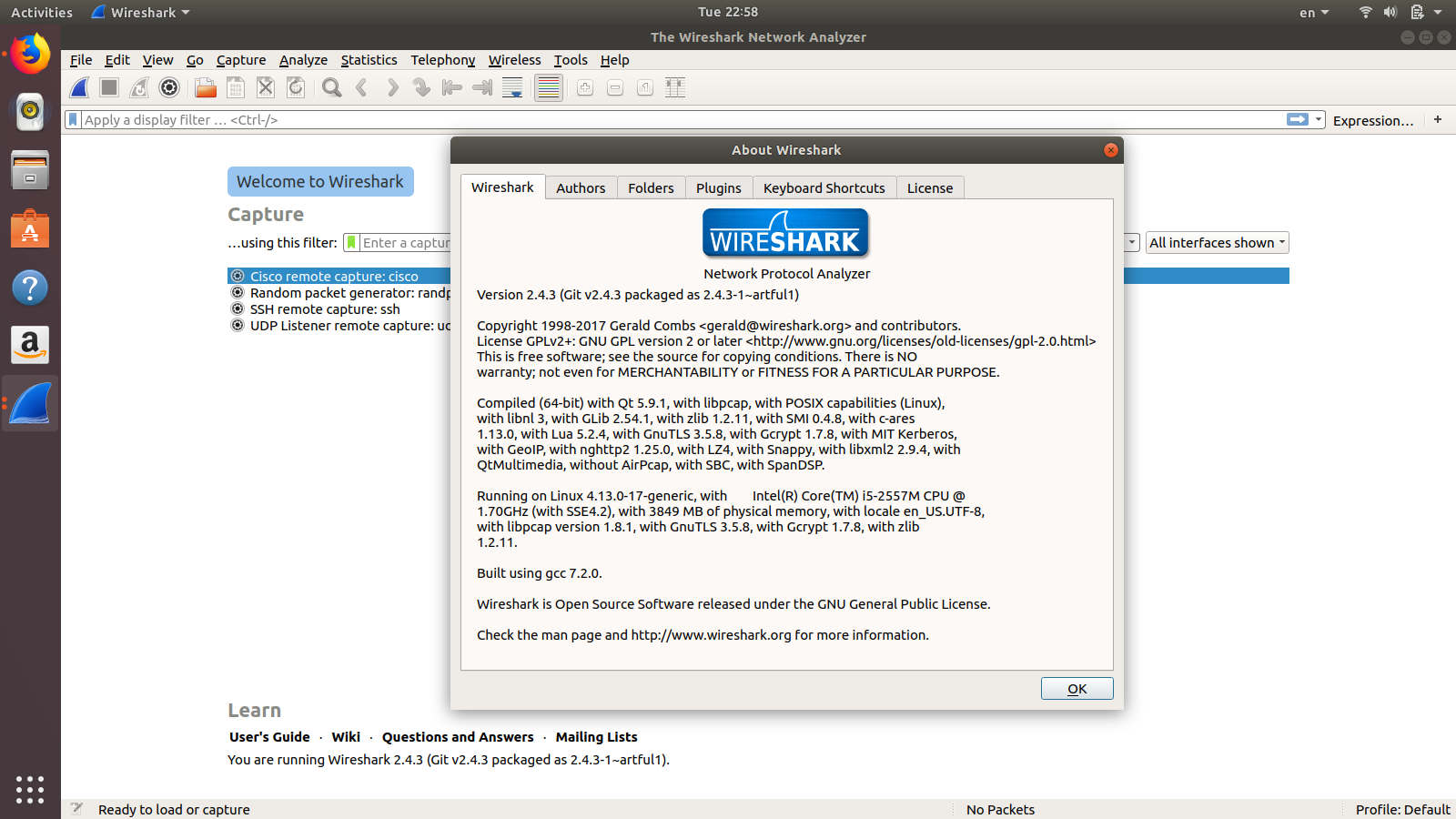The image size is (1456, 819).
Task: Open the Activities overview
Action: 42,12
